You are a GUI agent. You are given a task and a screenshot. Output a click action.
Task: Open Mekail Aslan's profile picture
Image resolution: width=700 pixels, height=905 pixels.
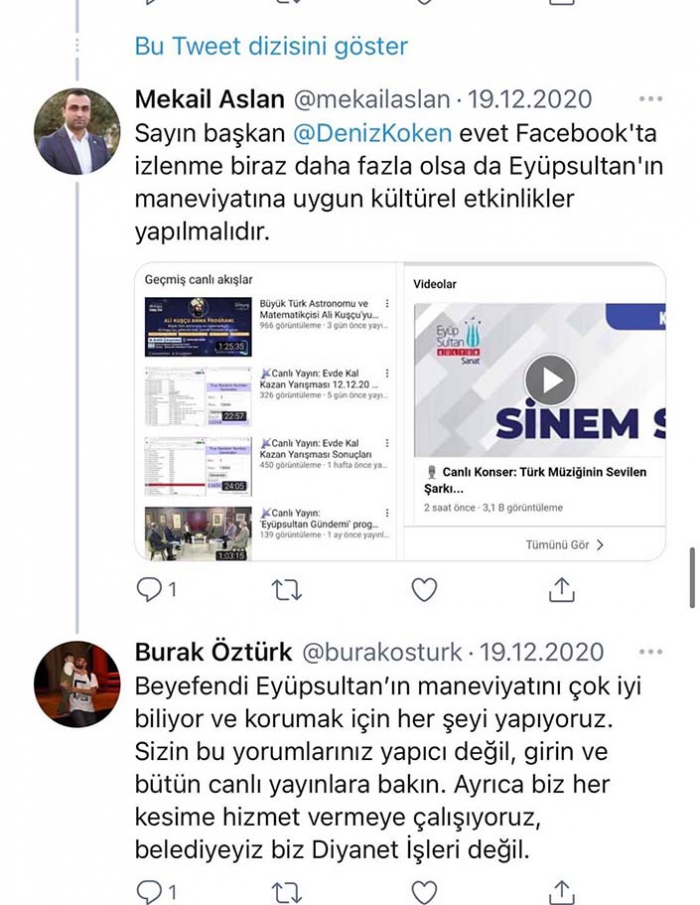[x=77, y=131]
